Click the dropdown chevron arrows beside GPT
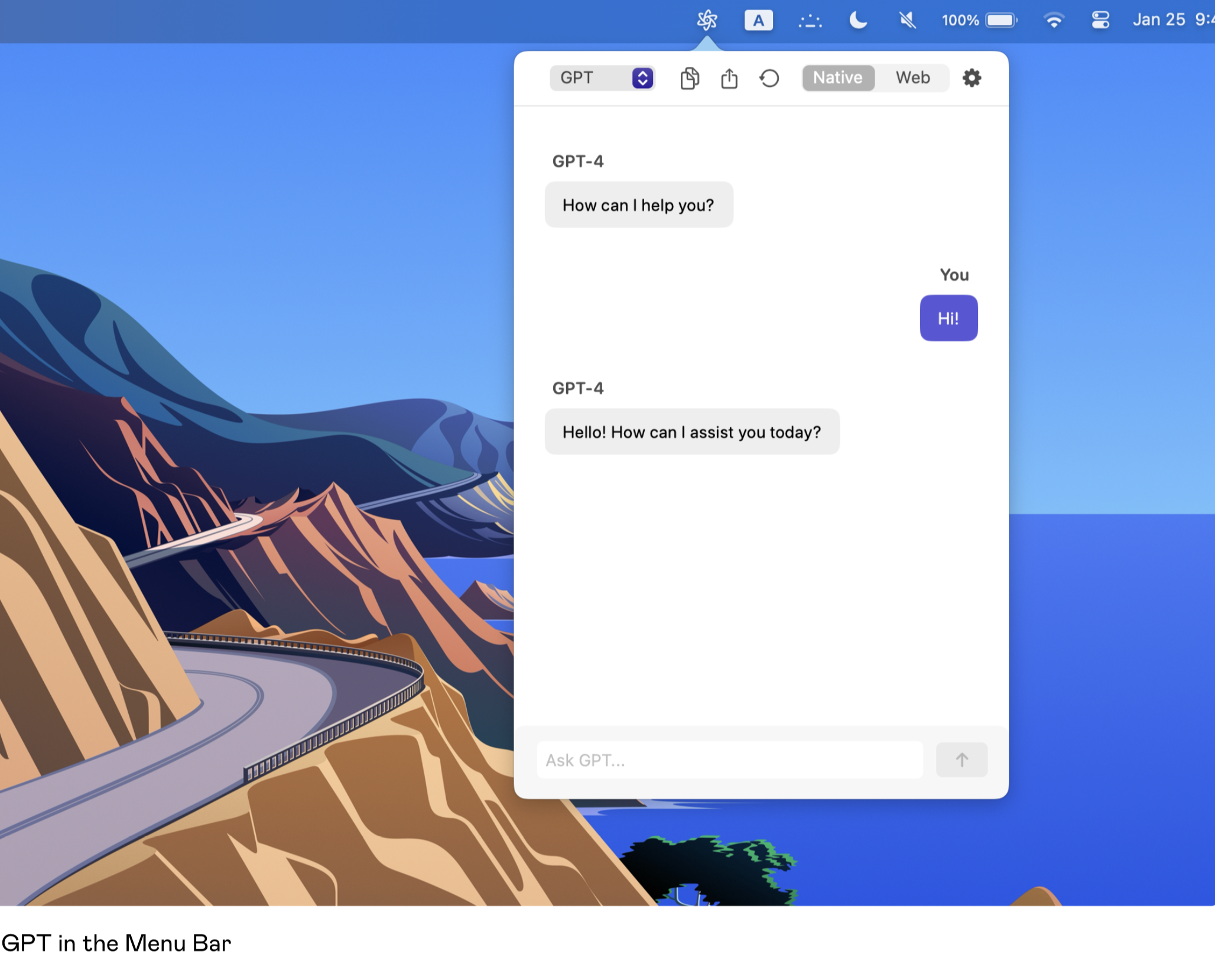The width and height of the screenshot is (1215, 980). click(642, 78)
